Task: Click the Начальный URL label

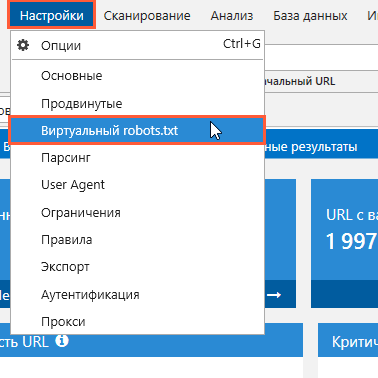Action: click(x=300, y=81)
